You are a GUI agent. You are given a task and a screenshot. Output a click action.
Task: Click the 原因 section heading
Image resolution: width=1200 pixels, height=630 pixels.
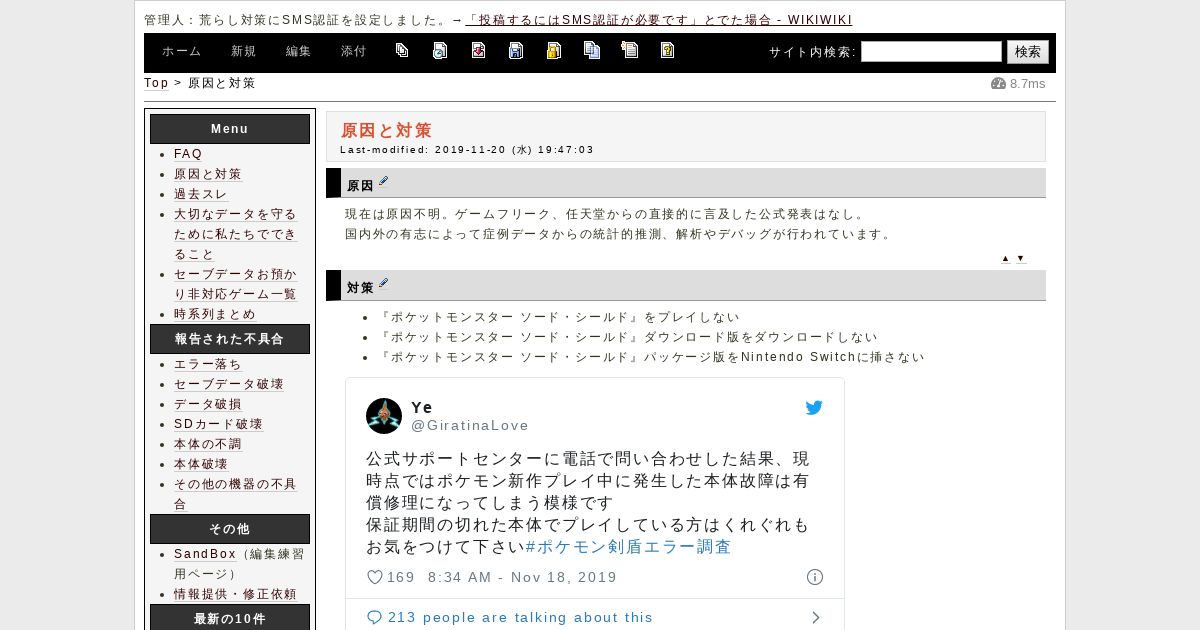(360, 186)
